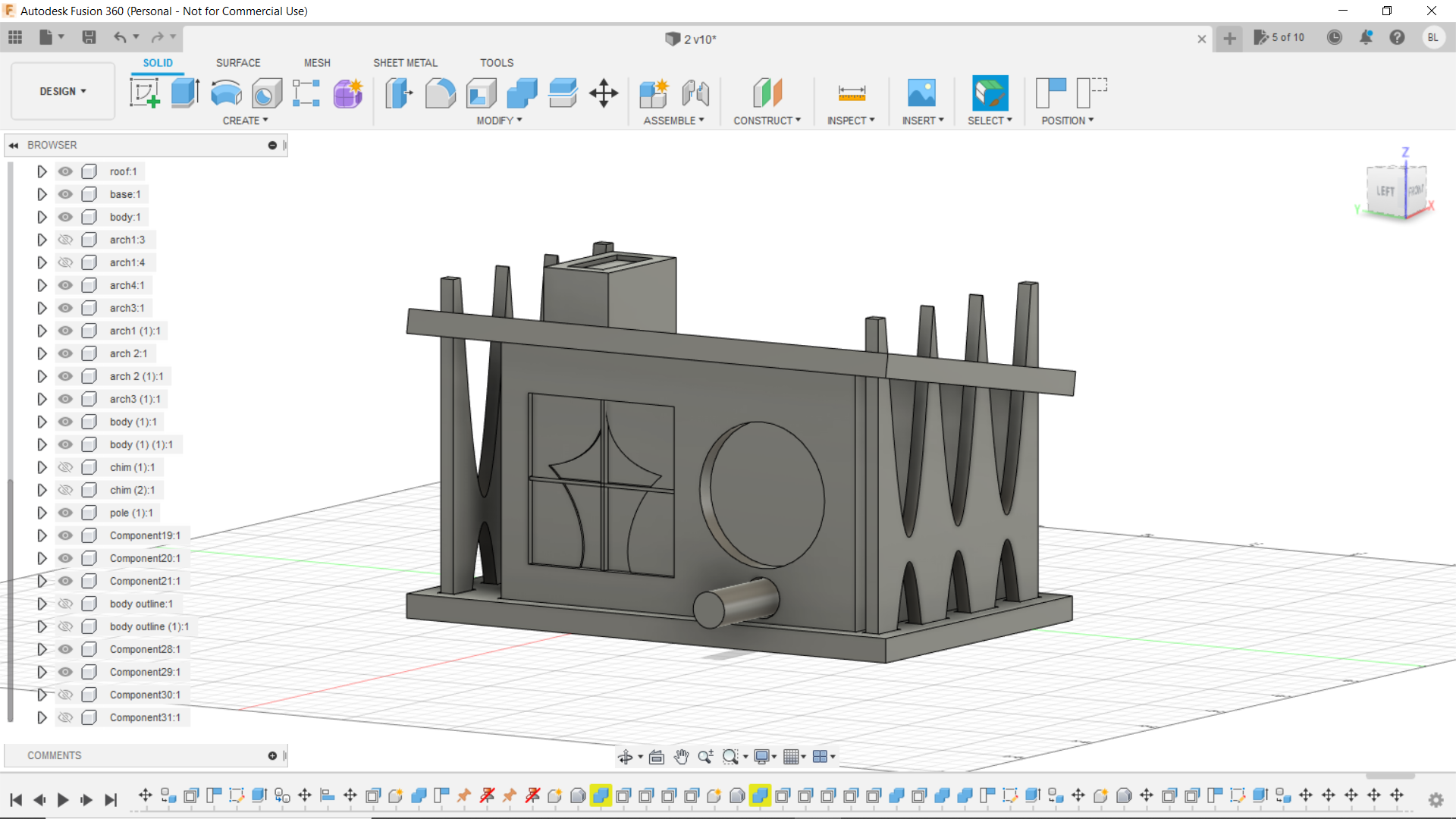The height and width of the screenshot is (819, 1456).
Task: Select the Move/Copy tool
Action: pos(604,93)
